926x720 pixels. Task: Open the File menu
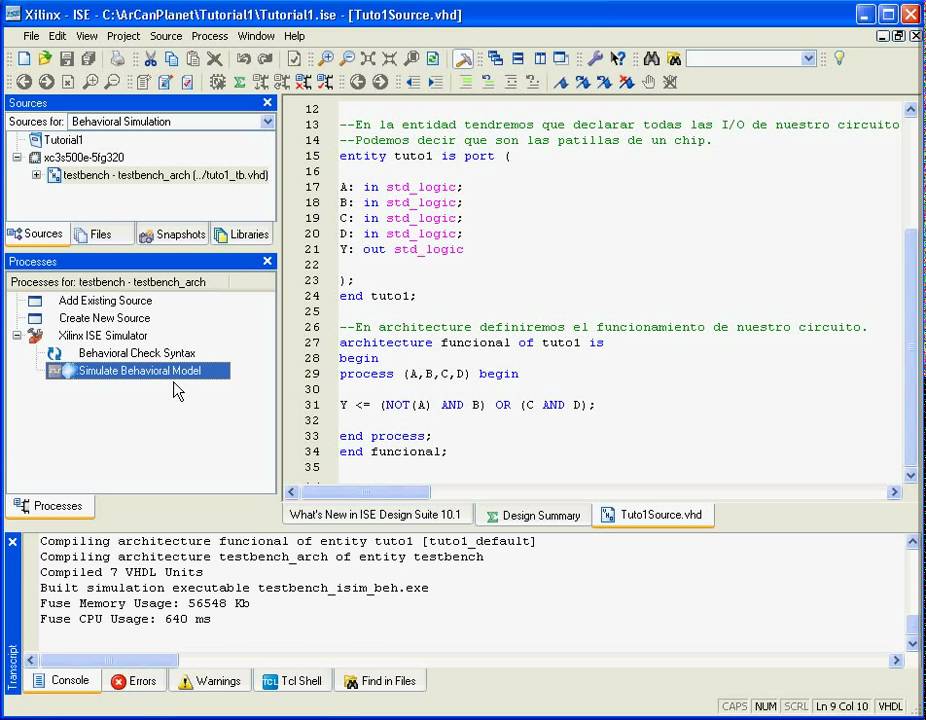click(31, 36)
